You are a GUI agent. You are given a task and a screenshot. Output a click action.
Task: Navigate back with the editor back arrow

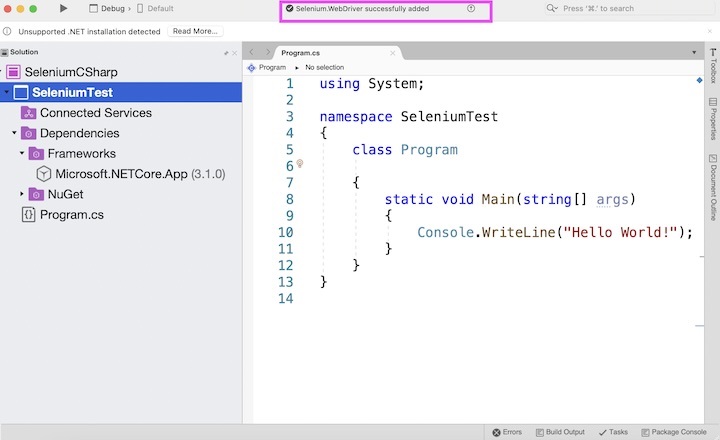click(251, 52)
